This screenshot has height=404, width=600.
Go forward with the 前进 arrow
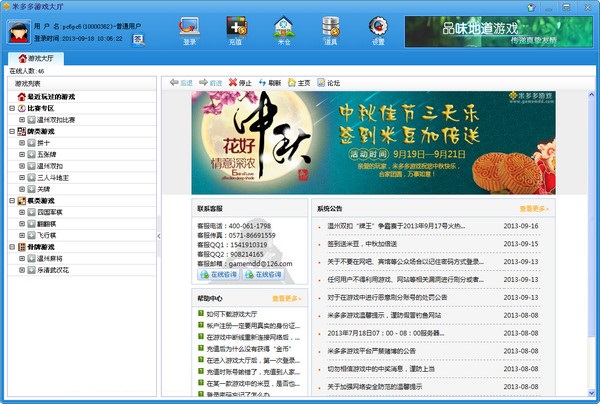pyautogui.click(x=210, y=83)
